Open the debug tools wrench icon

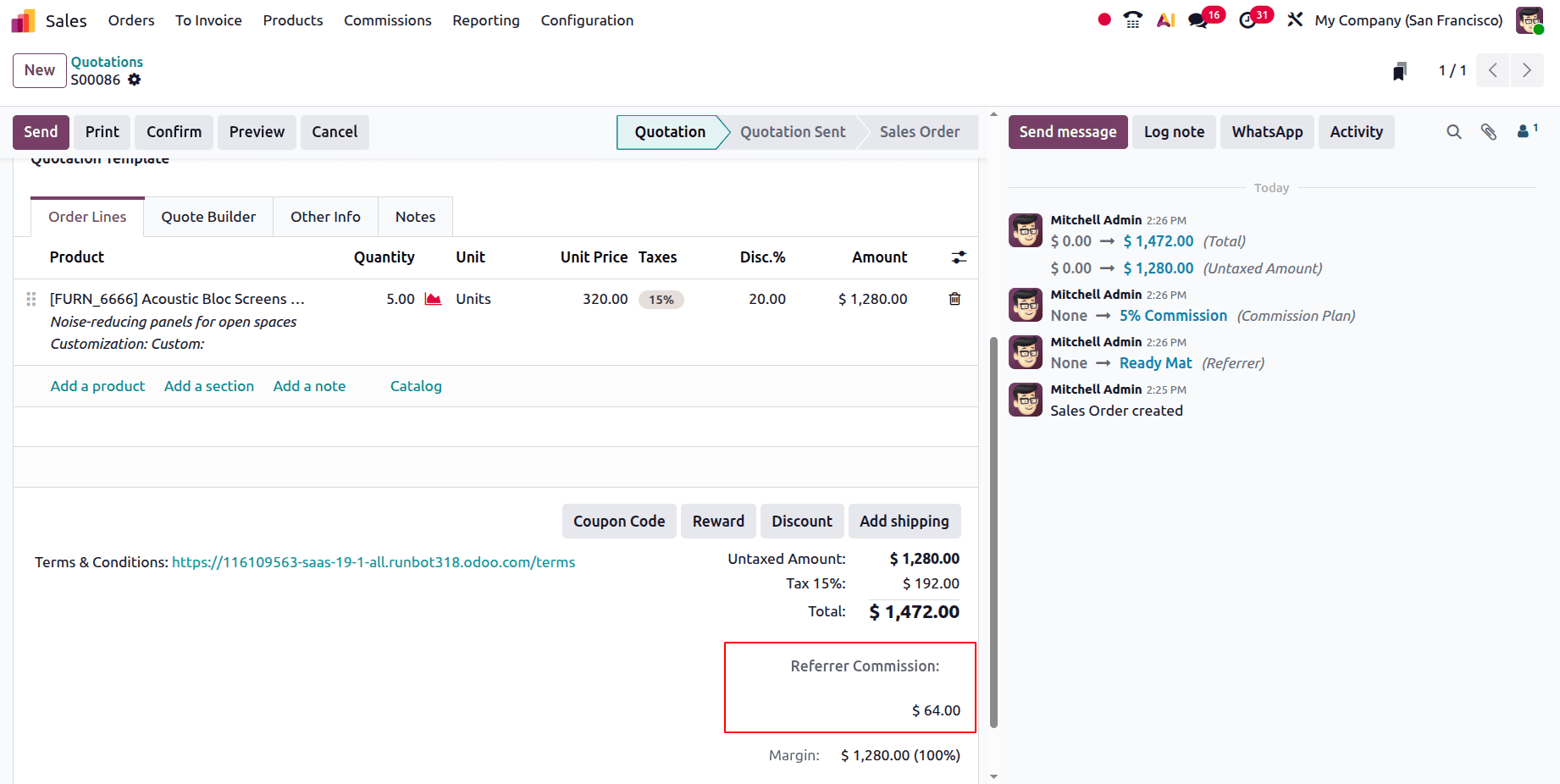[x=1295, y=19]
